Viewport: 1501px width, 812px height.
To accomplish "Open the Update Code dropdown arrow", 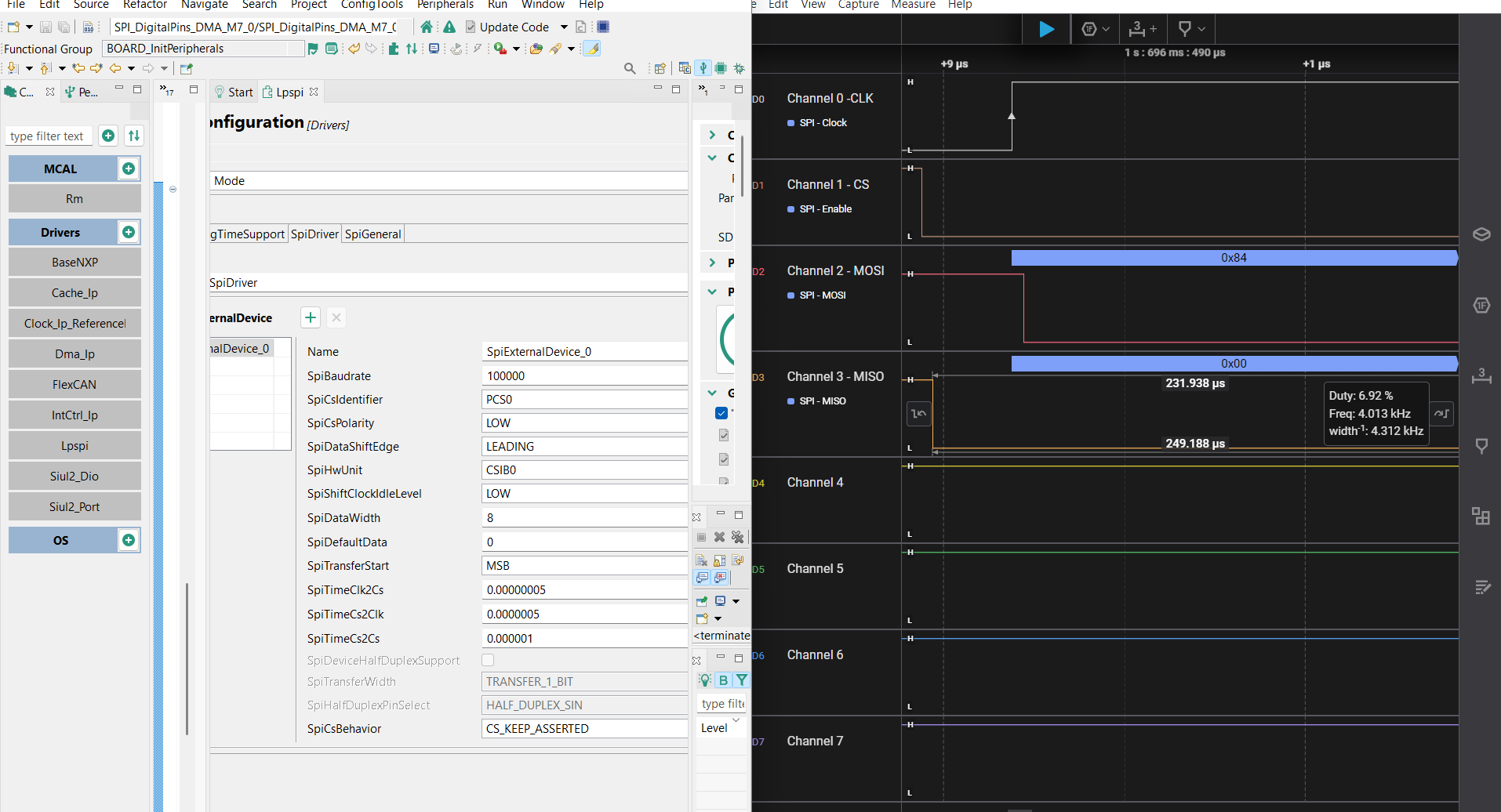I will click(564, 27).
